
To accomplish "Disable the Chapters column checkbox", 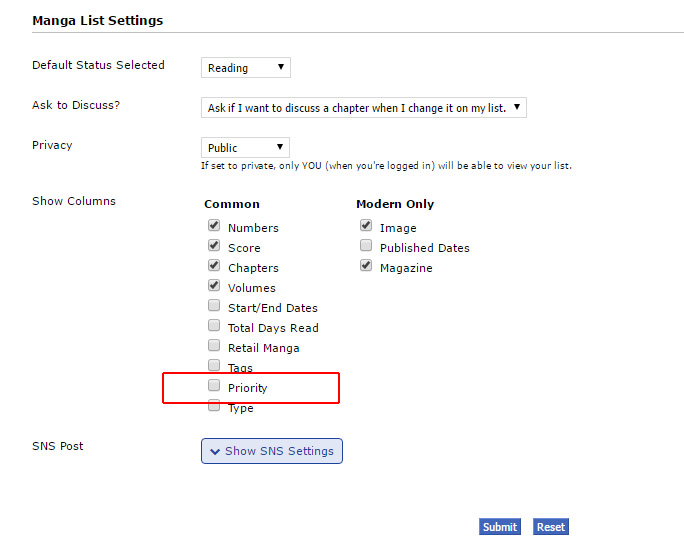I will click(x=214, y=266).
